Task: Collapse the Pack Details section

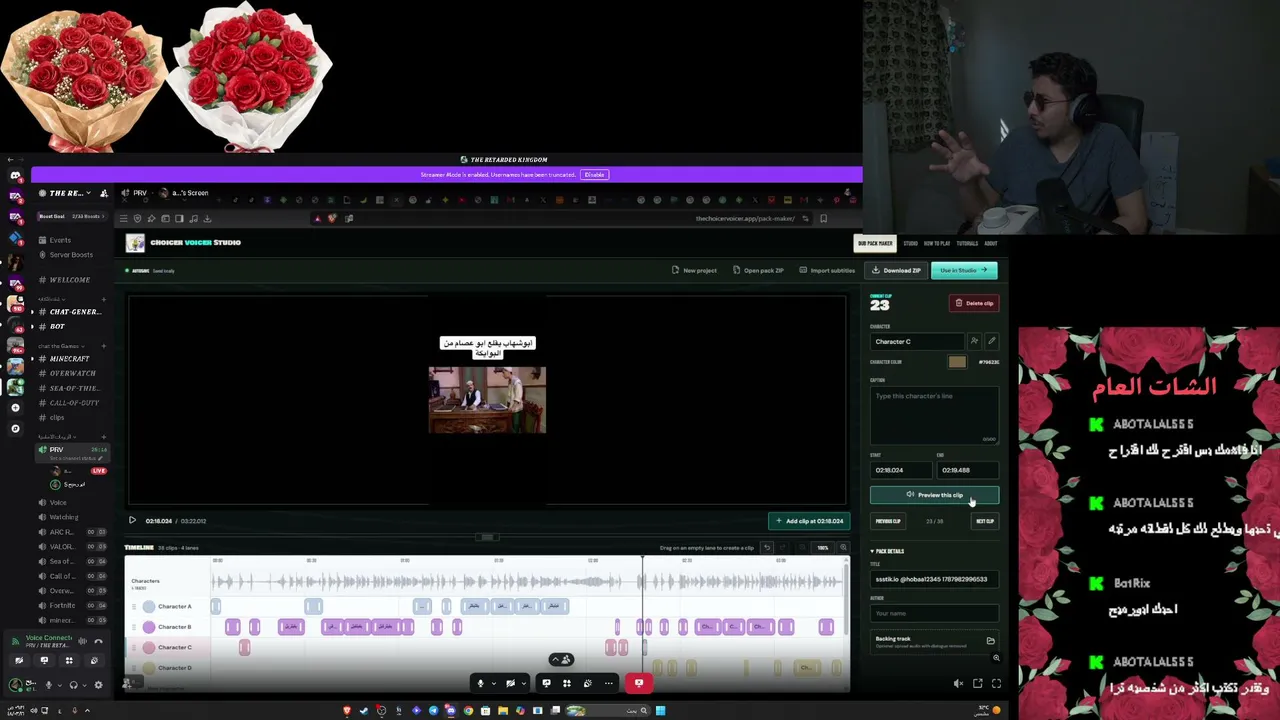Action: click(x=887, y=551)
